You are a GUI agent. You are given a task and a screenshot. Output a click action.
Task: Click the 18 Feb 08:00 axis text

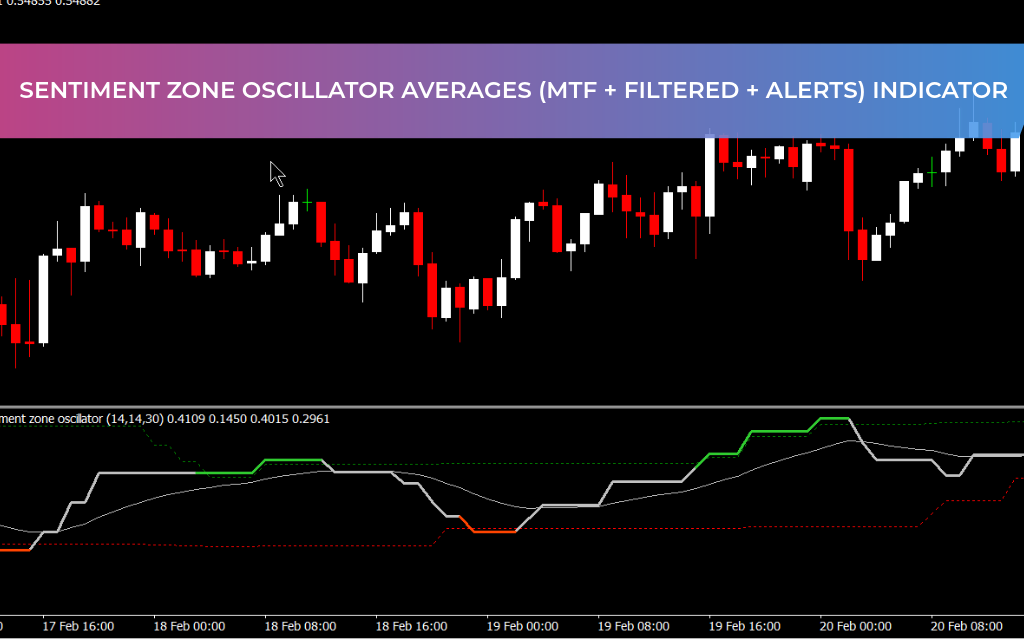[301, 626]
